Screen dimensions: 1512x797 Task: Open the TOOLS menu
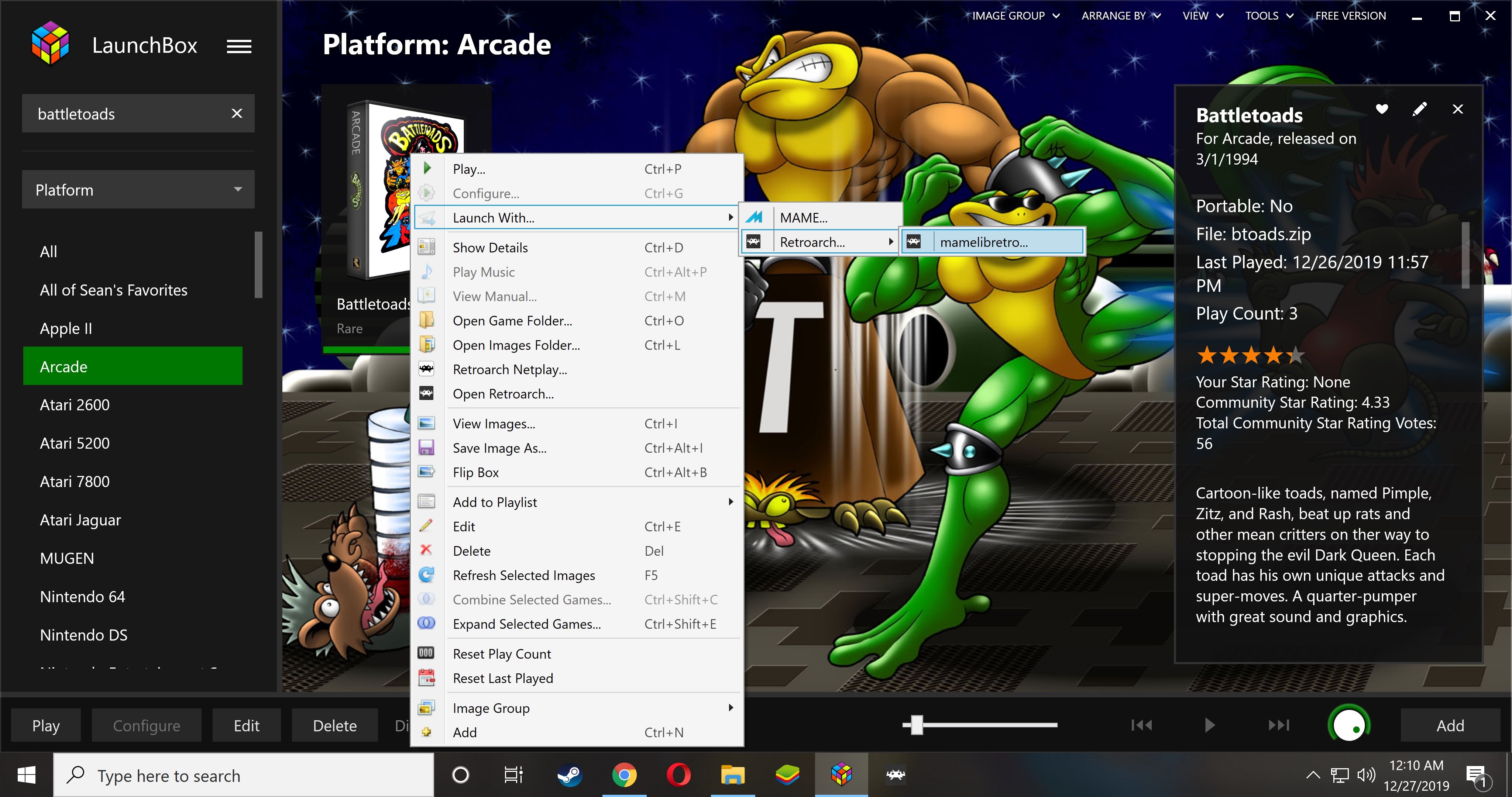1269,16
